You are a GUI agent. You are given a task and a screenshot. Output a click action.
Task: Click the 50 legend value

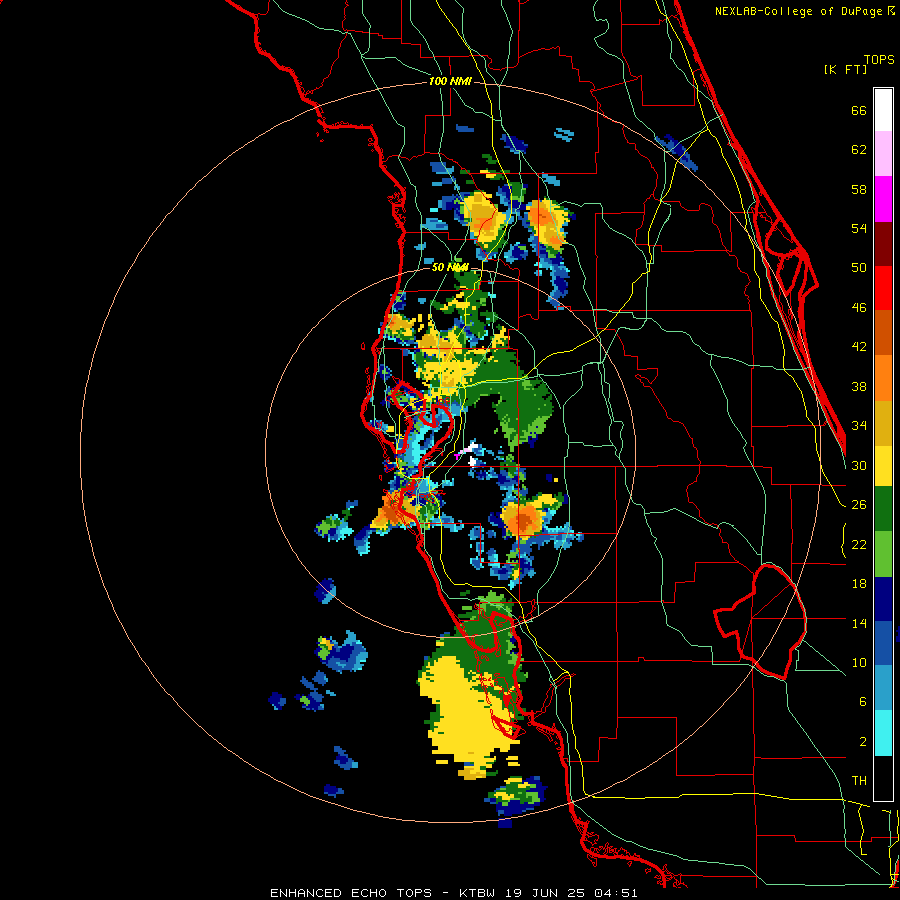click(859, 268)
